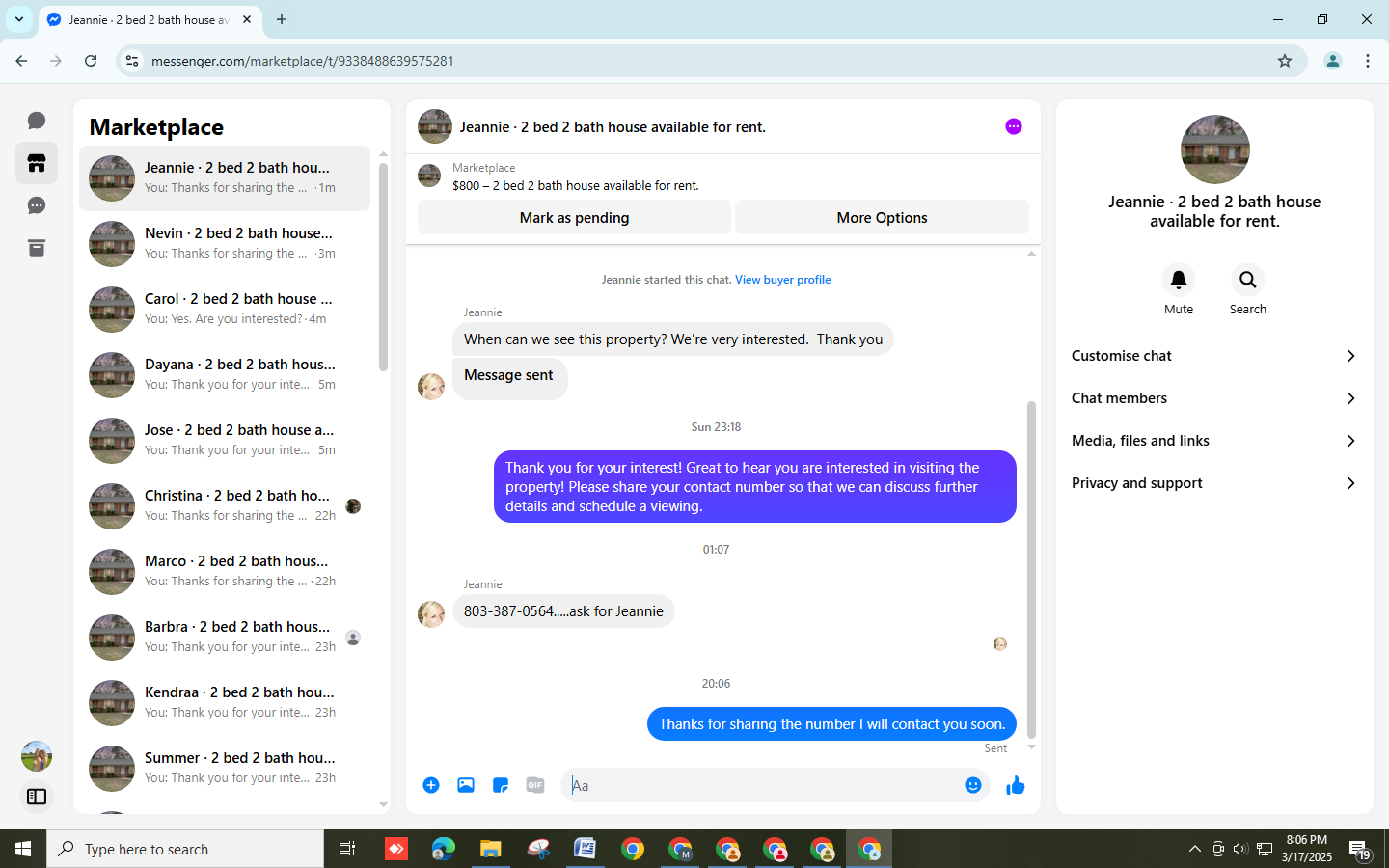Click the 'Thanks for sharing the number' message
The width and height of the screenshot is (1389, 868).
pos(831,724)
